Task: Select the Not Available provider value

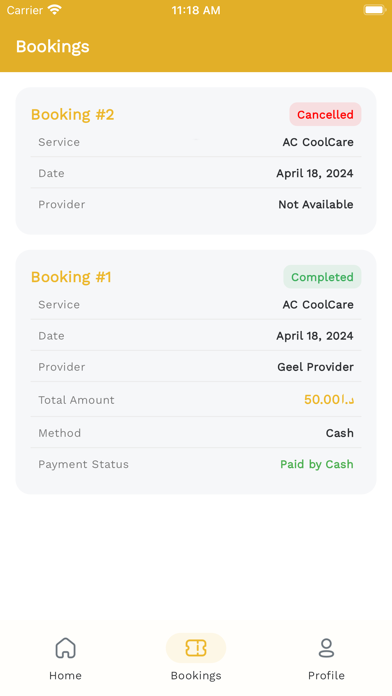Action: 316,205
